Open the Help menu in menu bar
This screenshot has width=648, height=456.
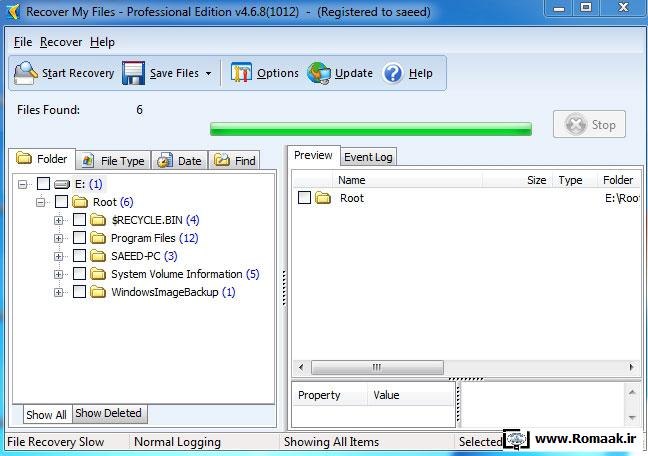pos(102,42)
